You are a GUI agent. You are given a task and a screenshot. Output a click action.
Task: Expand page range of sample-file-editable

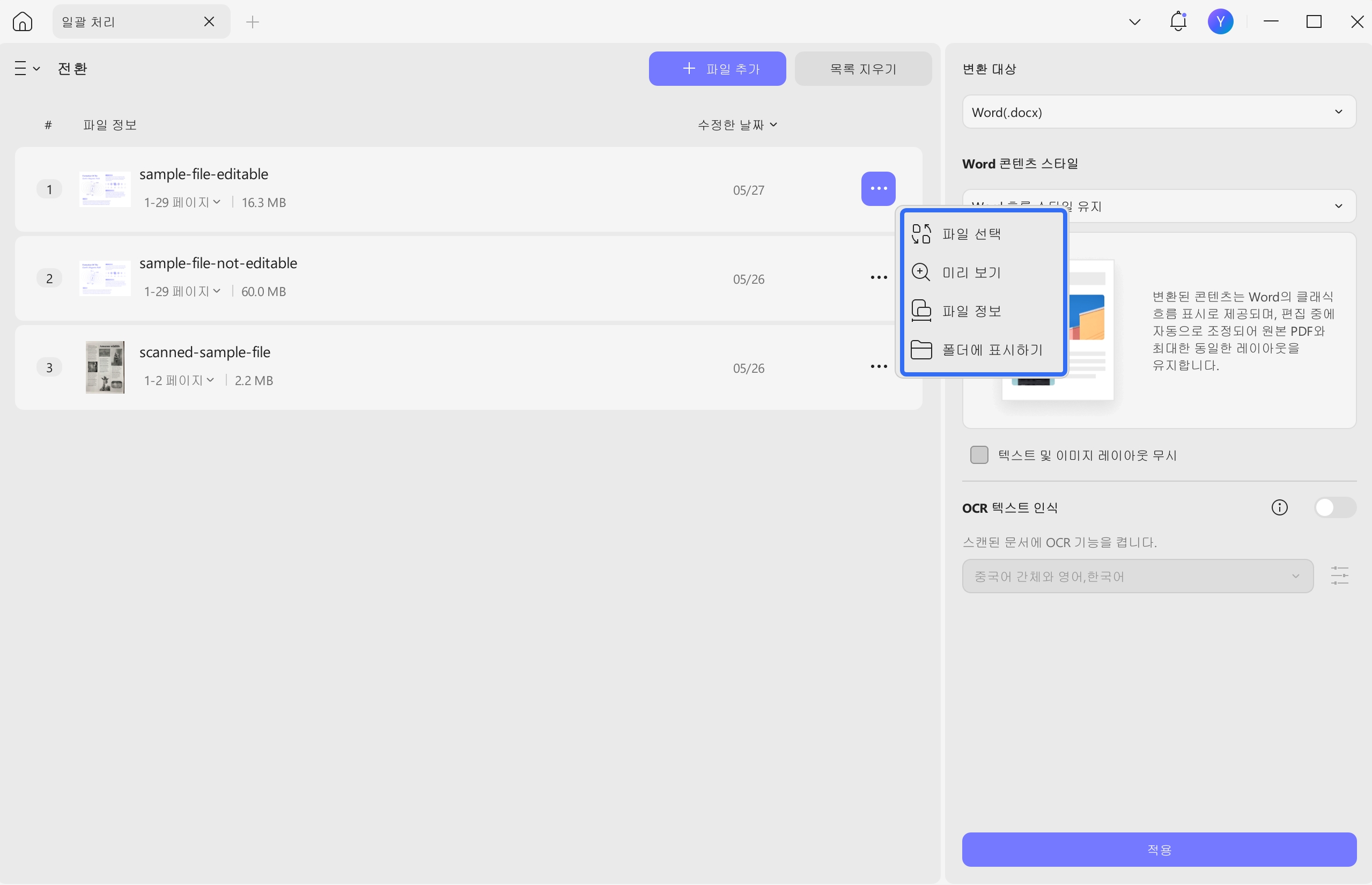(182, 202)
